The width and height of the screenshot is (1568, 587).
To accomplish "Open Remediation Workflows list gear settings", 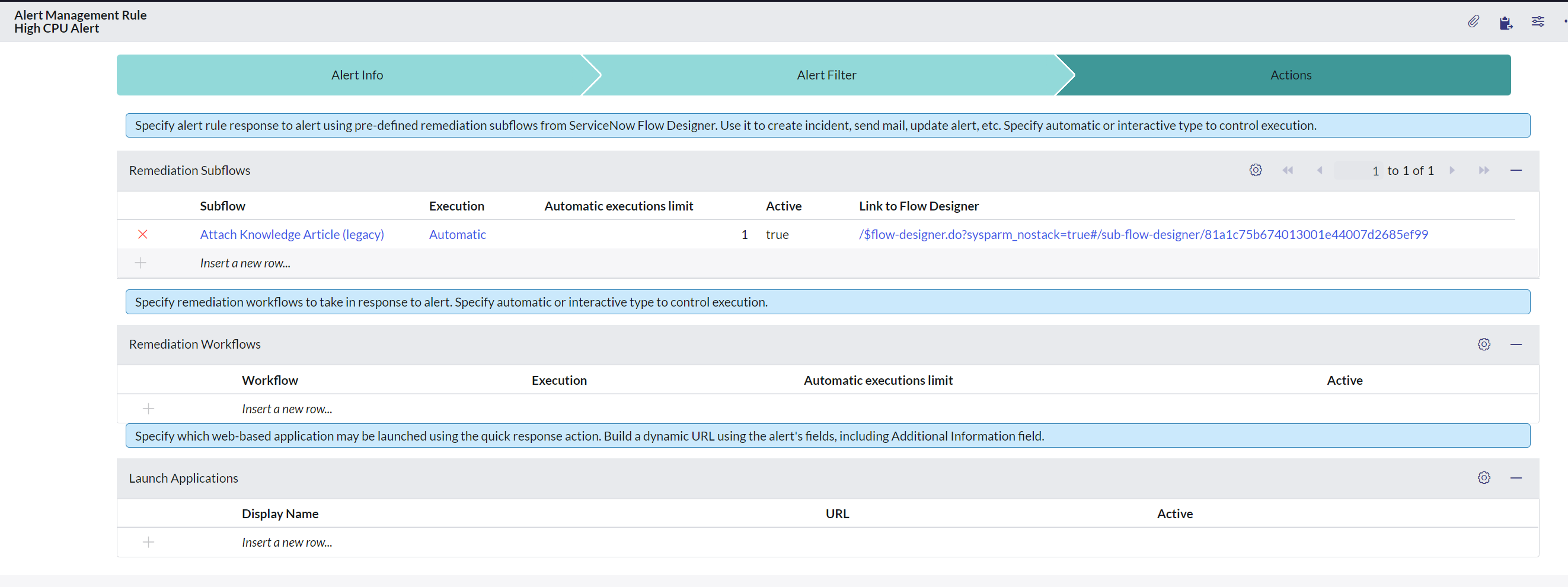I will pyautogui.click(x=1484, y=344).
